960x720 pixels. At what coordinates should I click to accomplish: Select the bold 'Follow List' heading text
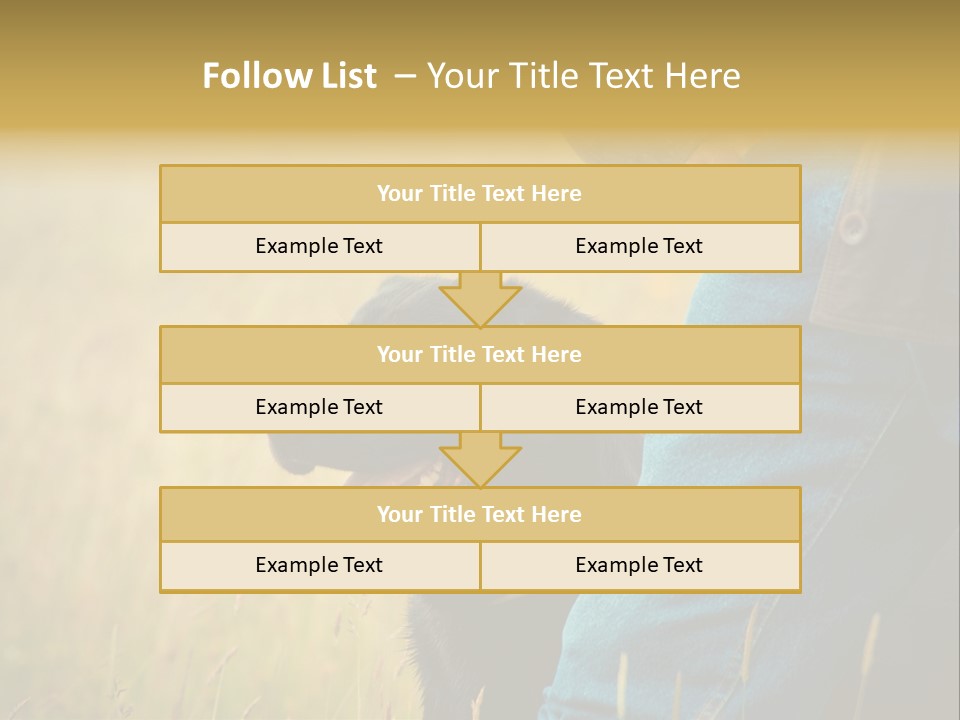pyautogui.click(x=290, y=76)
